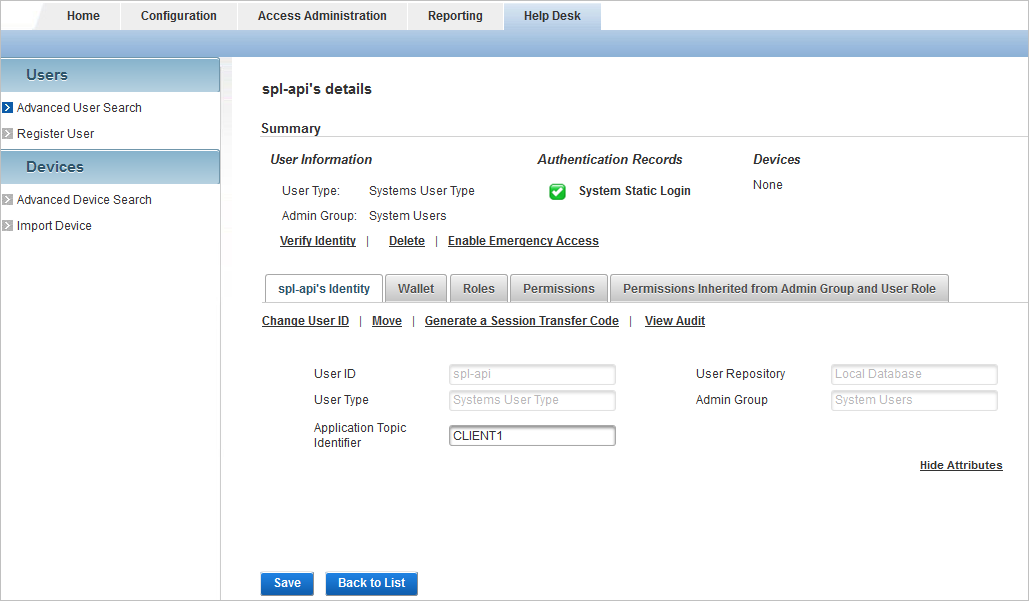Click Generate a Session Transfer Code
Screen dimensions: 1029x601
click(521, 321)
